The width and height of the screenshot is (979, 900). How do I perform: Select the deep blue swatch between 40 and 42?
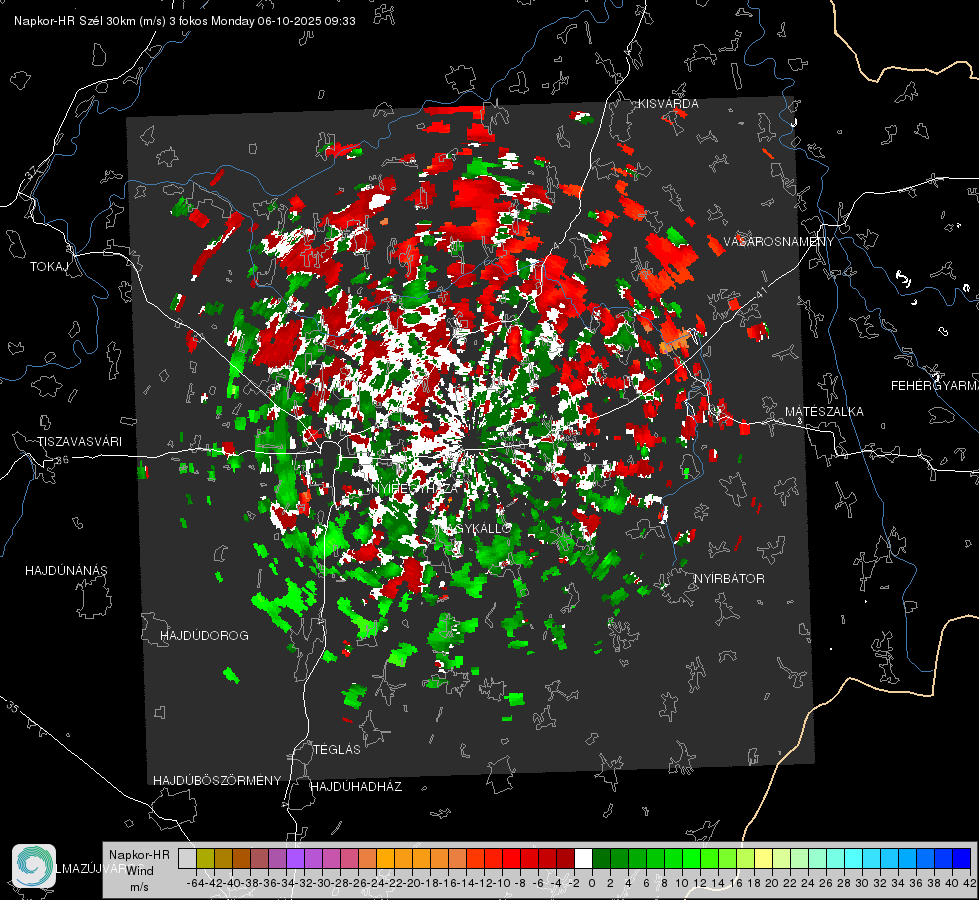pos(962,859)
